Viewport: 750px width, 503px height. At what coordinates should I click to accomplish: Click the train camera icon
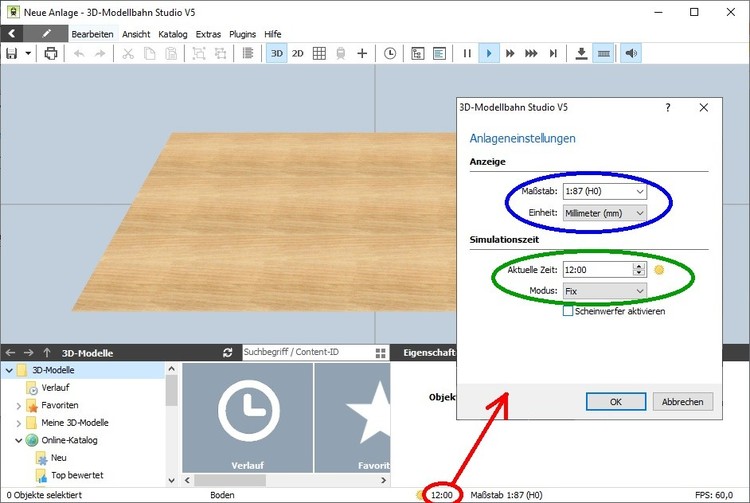[x=341, y=54]
